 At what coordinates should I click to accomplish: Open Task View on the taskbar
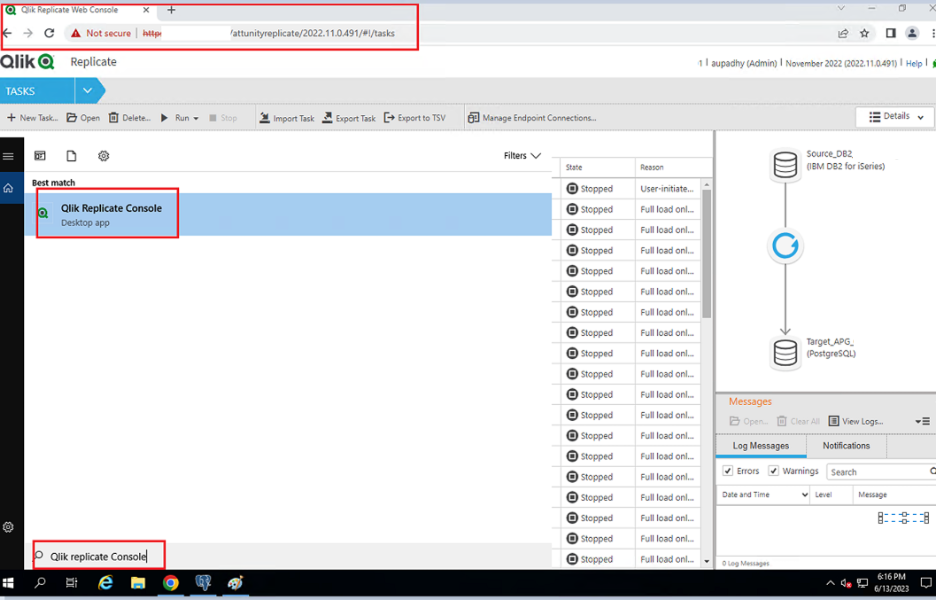(72, 583)
